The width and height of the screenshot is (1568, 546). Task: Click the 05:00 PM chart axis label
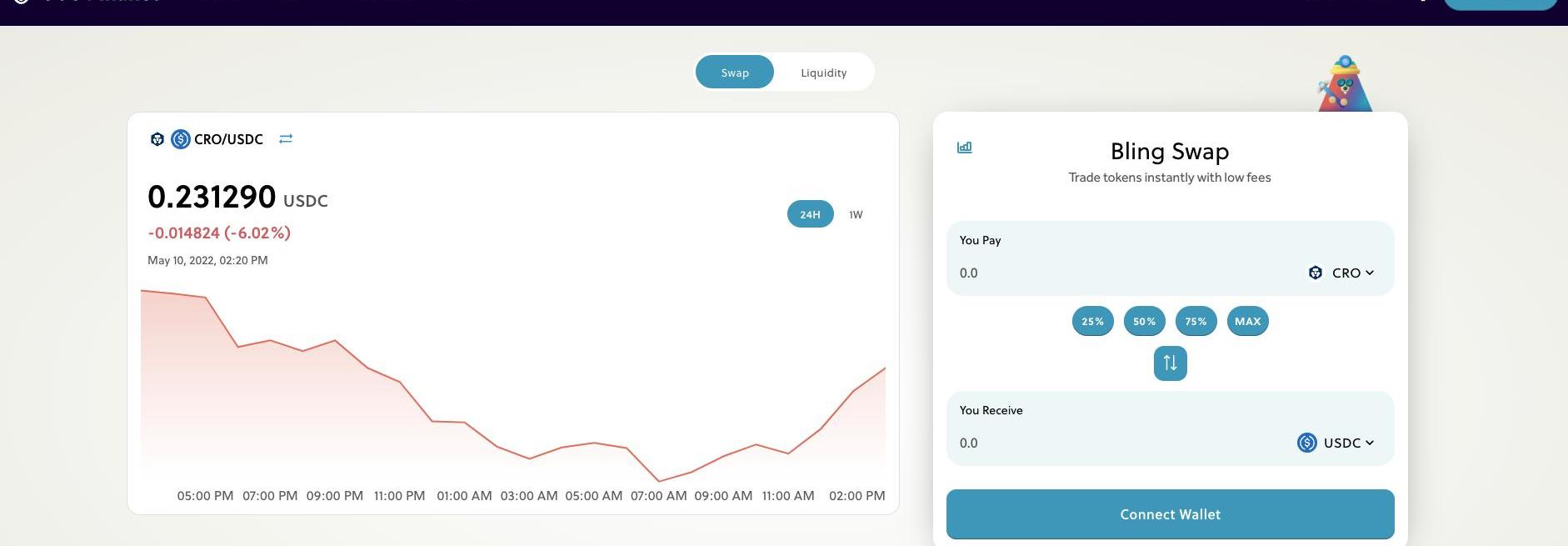205,495
